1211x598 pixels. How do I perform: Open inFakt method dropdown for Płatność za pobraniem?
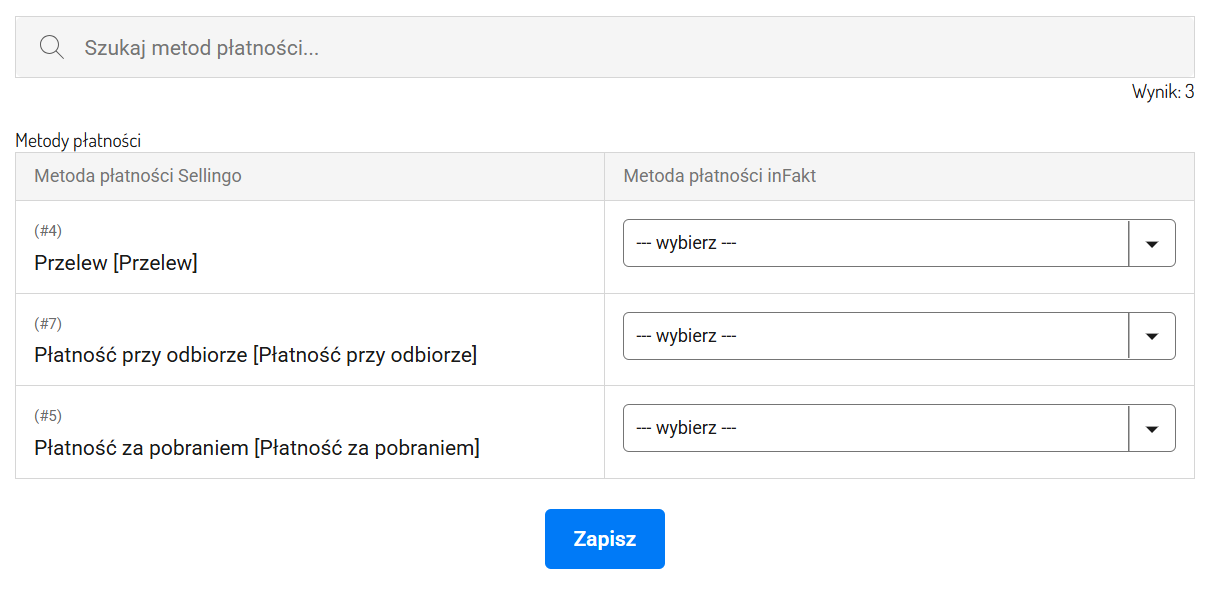point(899,428)
